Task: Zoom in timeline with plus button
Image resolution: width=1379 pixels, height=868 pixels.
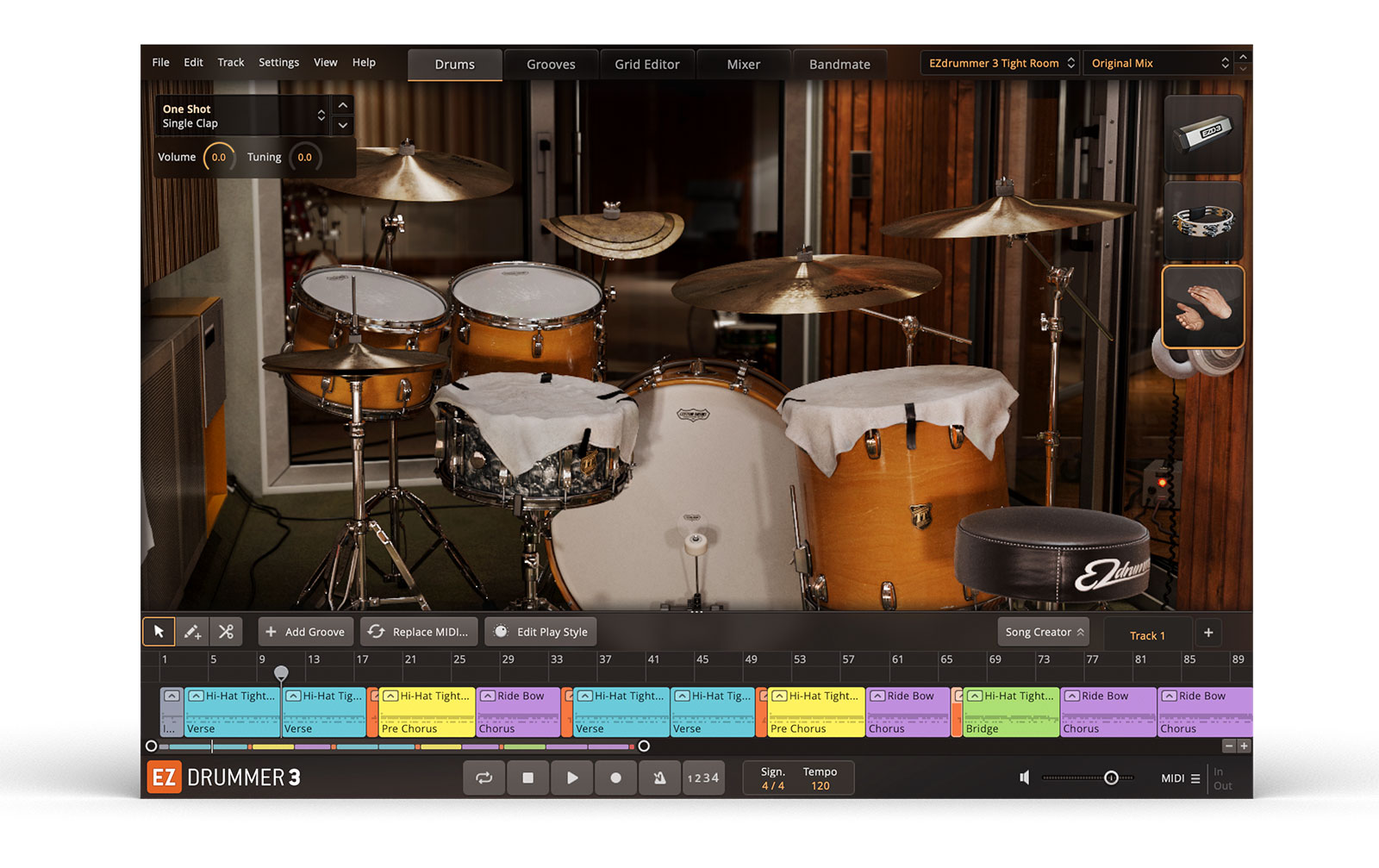Action: tap(1244, 746)
